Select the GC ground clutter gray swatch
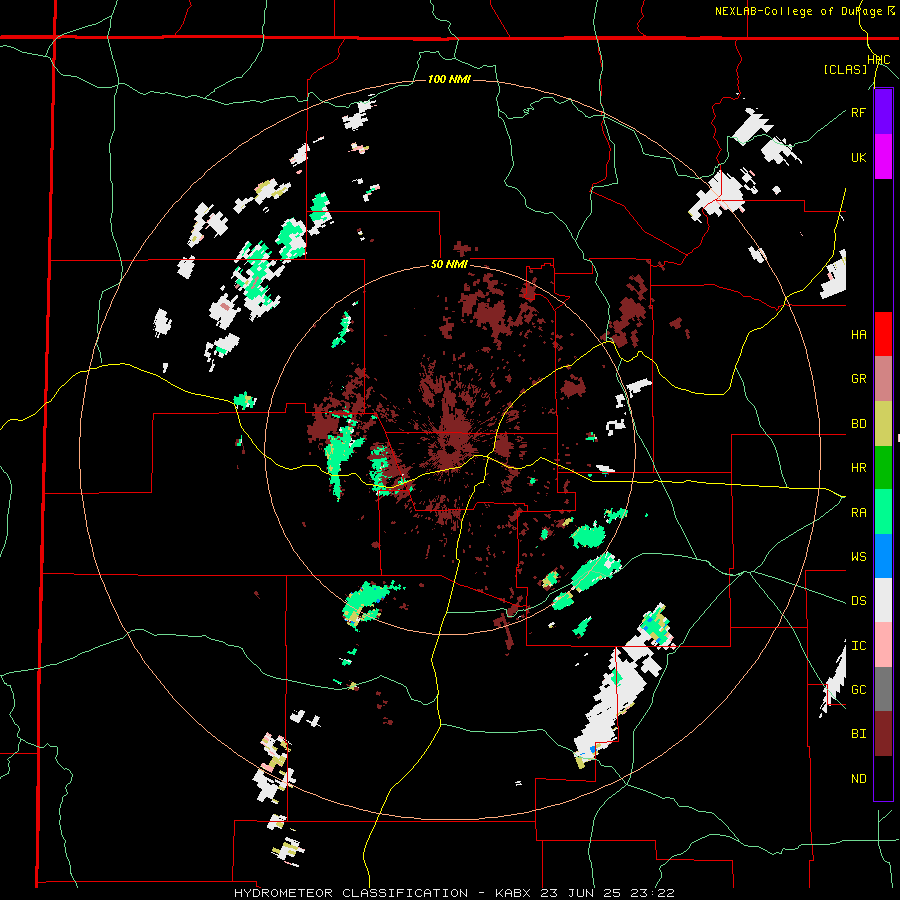The height and width of the screenshot is (900, 900). coord(883,689)
